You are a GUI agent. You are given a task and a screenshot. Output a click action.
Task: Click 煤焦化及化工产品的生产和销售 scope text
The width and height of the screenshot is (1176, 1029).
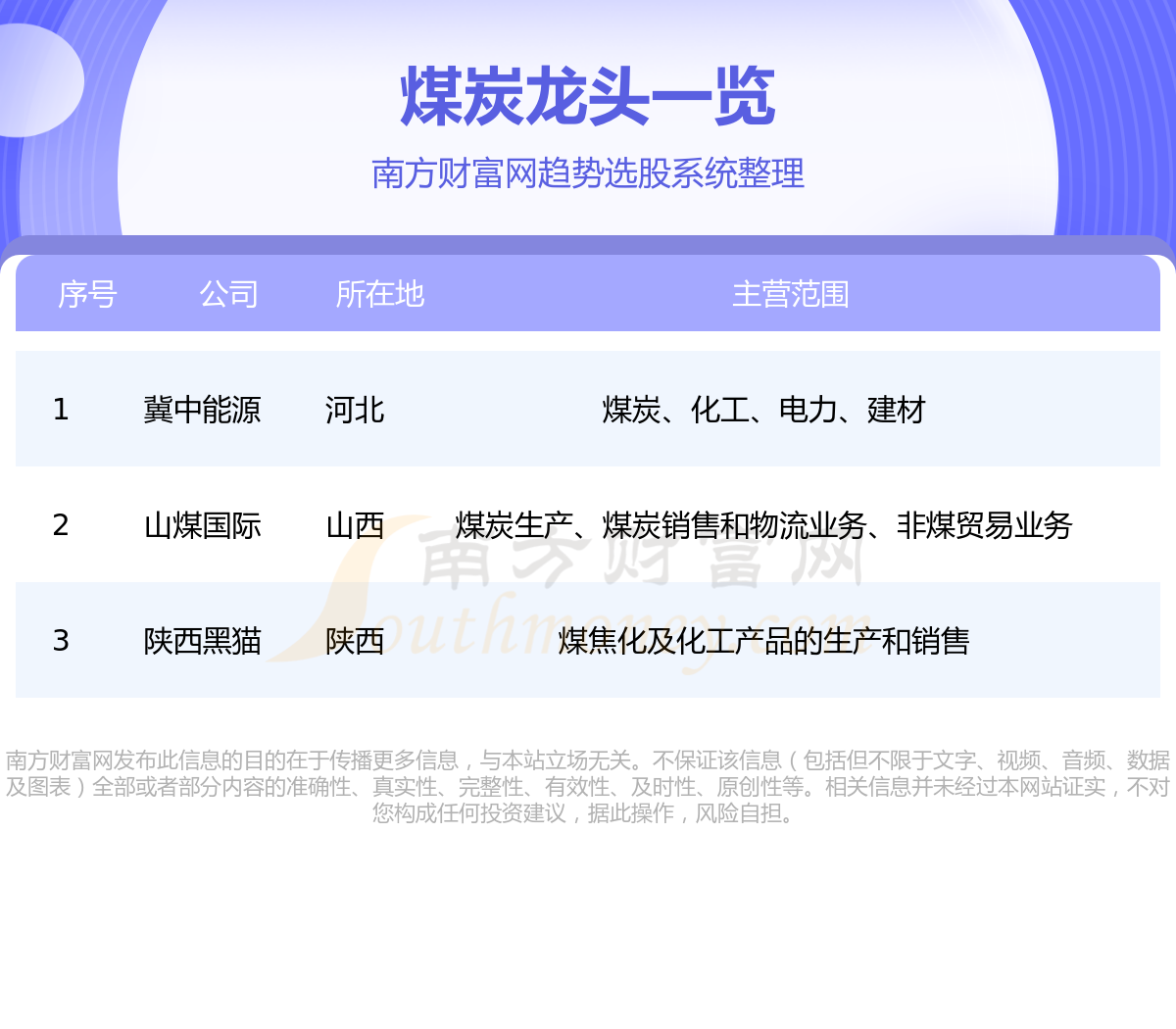[x=764, y=641]
